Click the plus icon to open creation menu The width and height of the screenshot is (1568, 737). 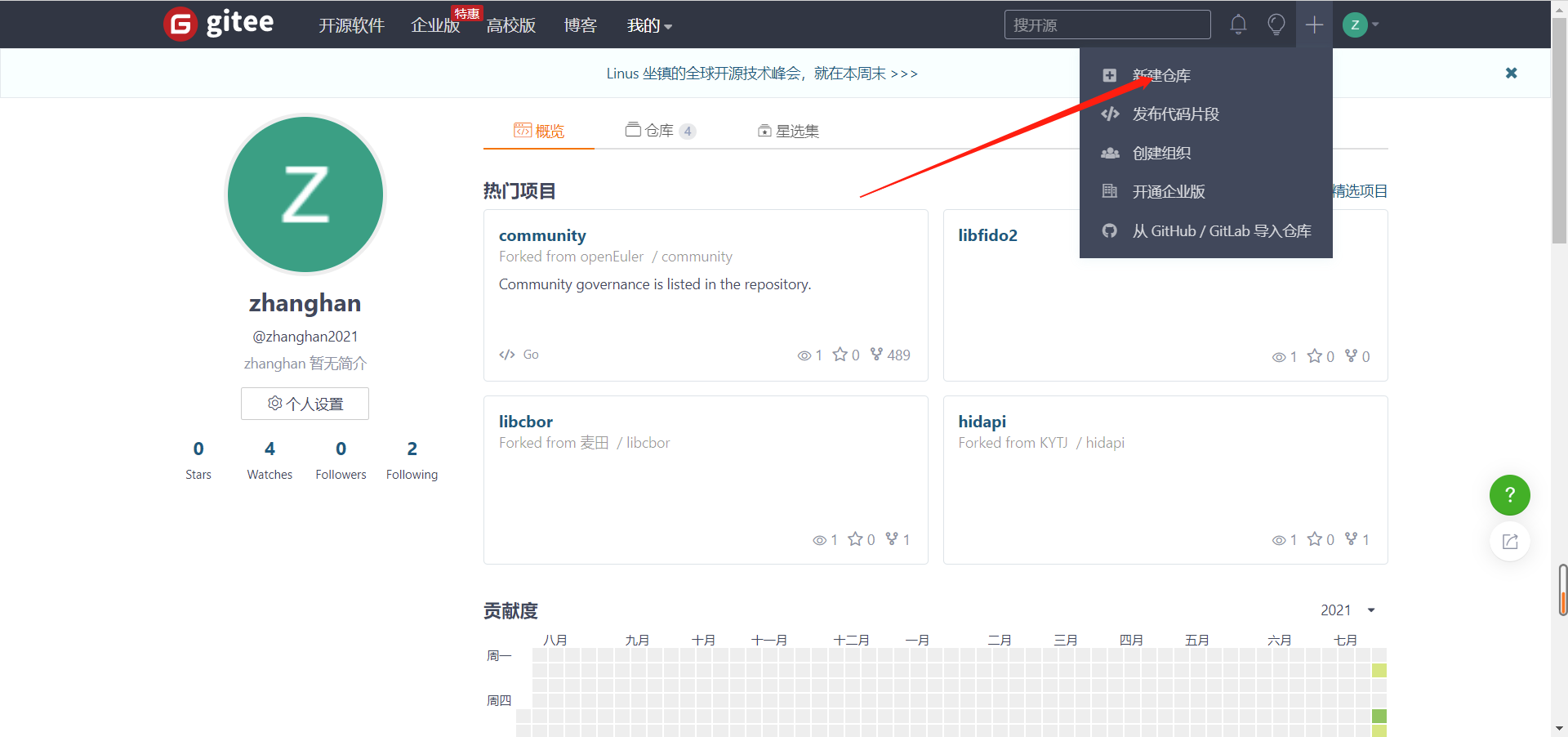[1314, 25]
